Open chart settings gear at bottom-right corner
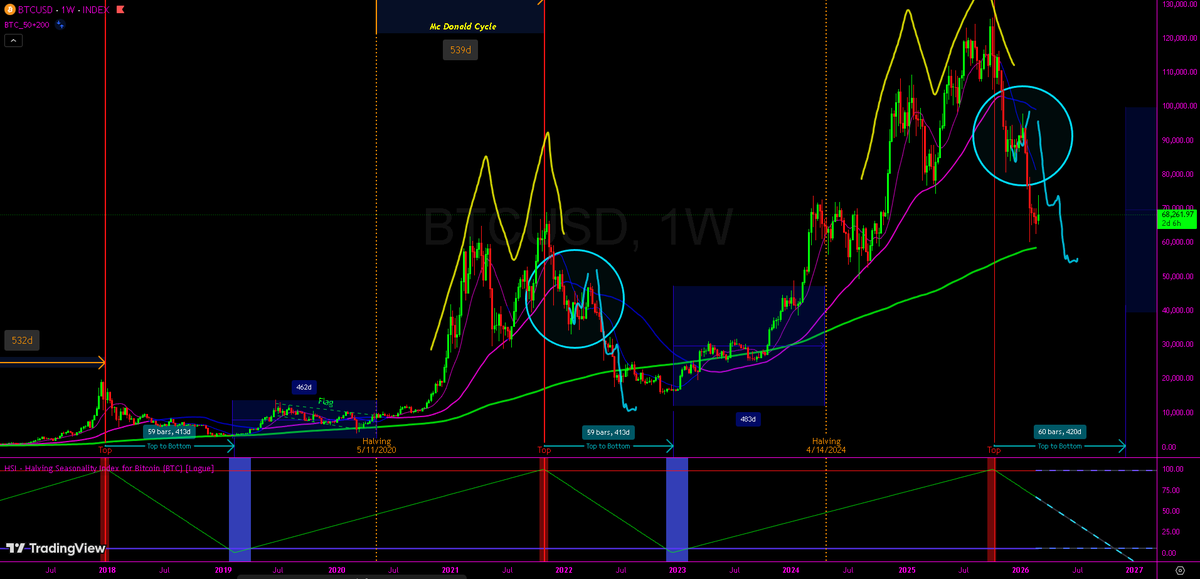The image size is (1200, 579). pos(1181,570)
